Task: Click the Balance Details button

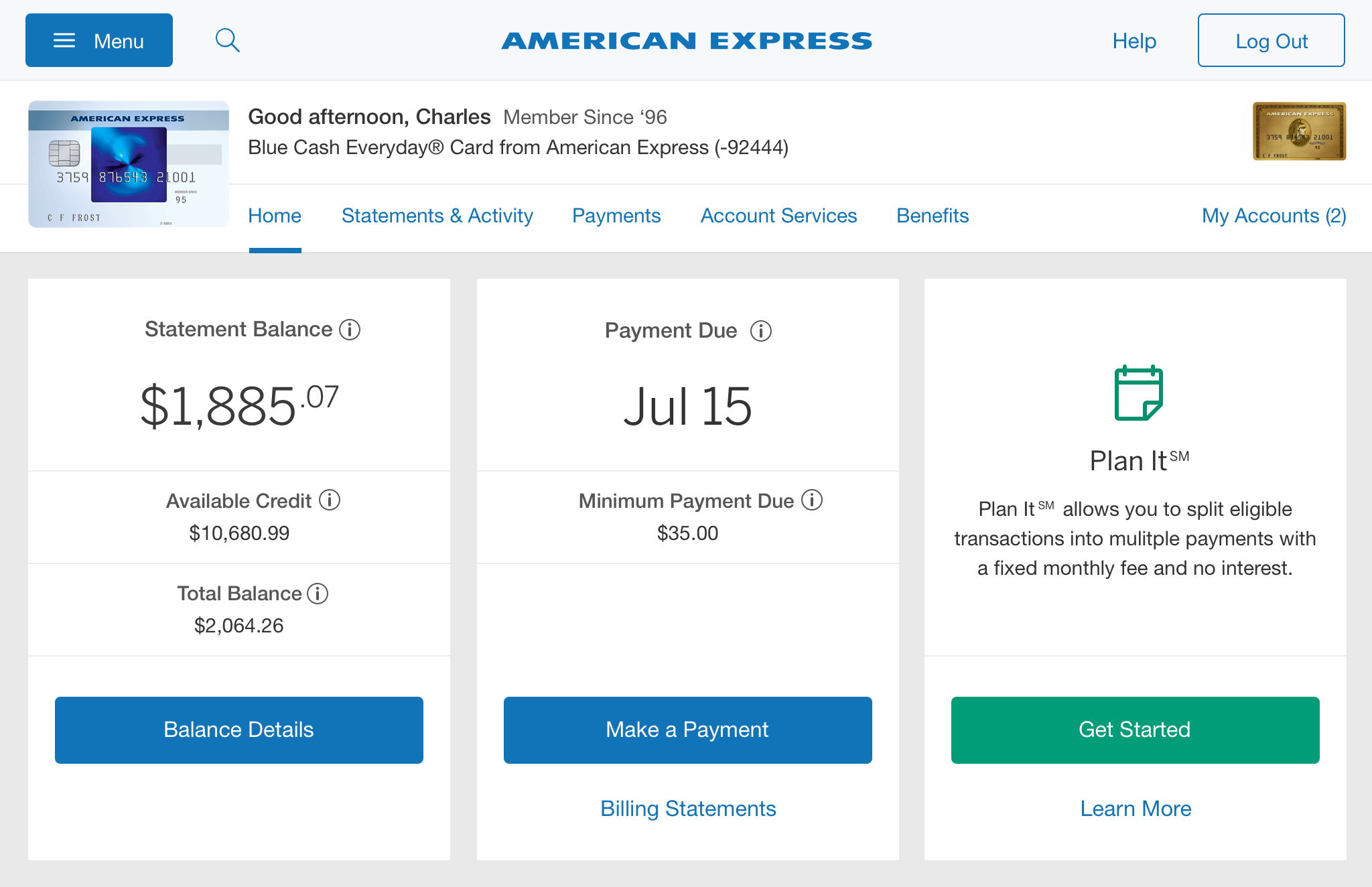Action: click(239, 730)
